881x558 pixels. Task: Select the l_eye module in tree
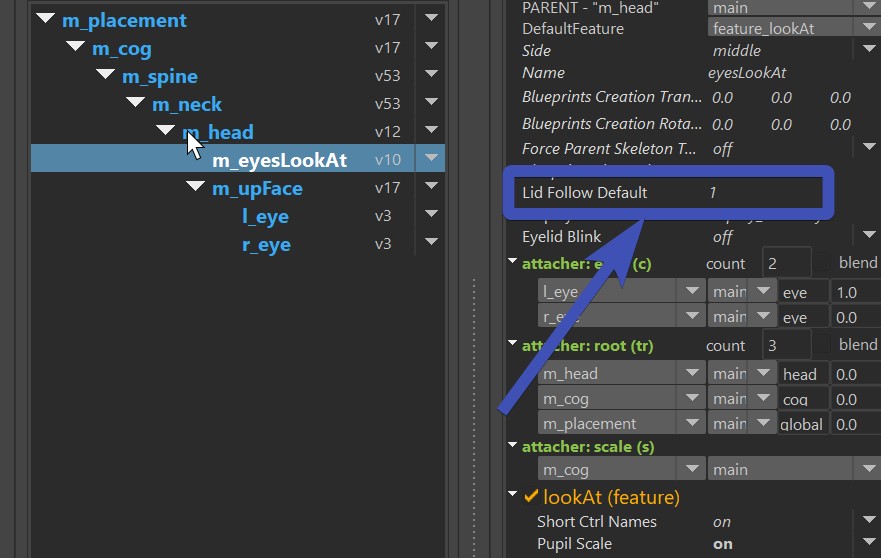point(265,216)
